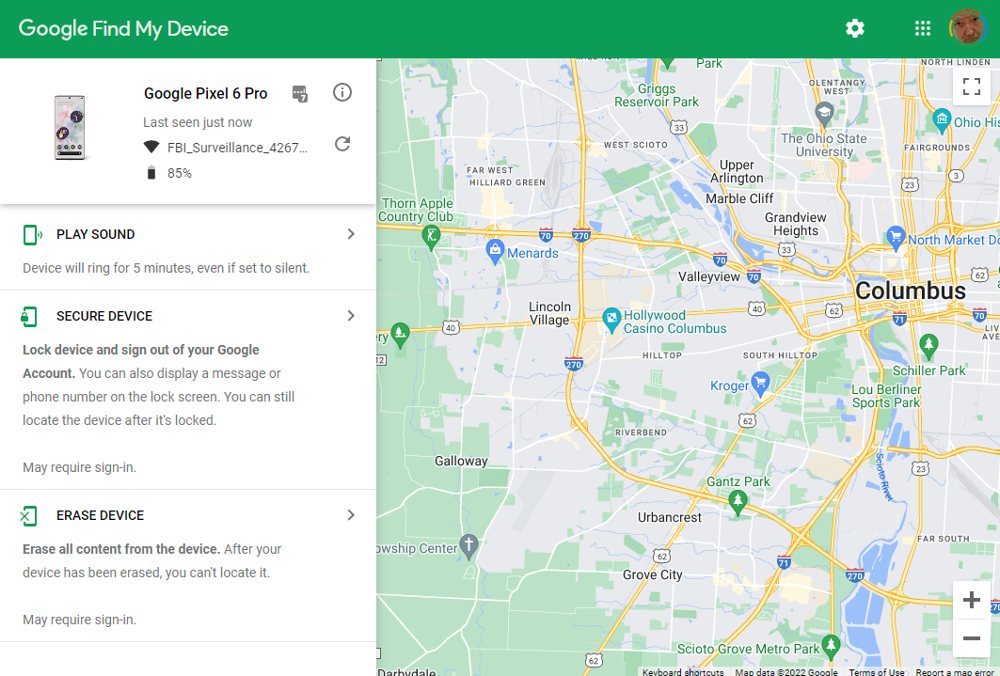This screenshot has width=1000, height=676.
Task: Click the Google Find My Device title
Action: (x=123, y=29)
